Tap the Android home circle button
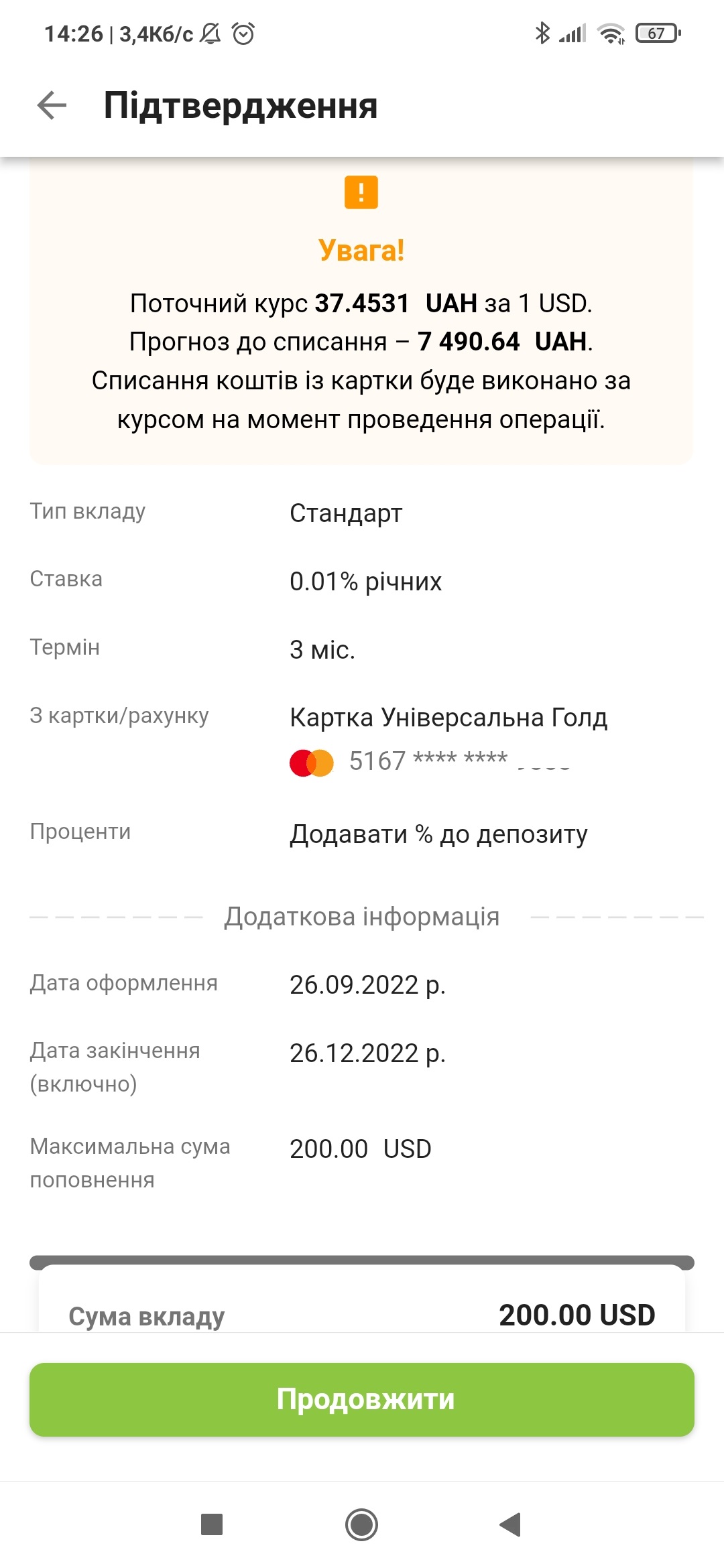This screenshot has width=724, height=1568. click(361, 1524)
